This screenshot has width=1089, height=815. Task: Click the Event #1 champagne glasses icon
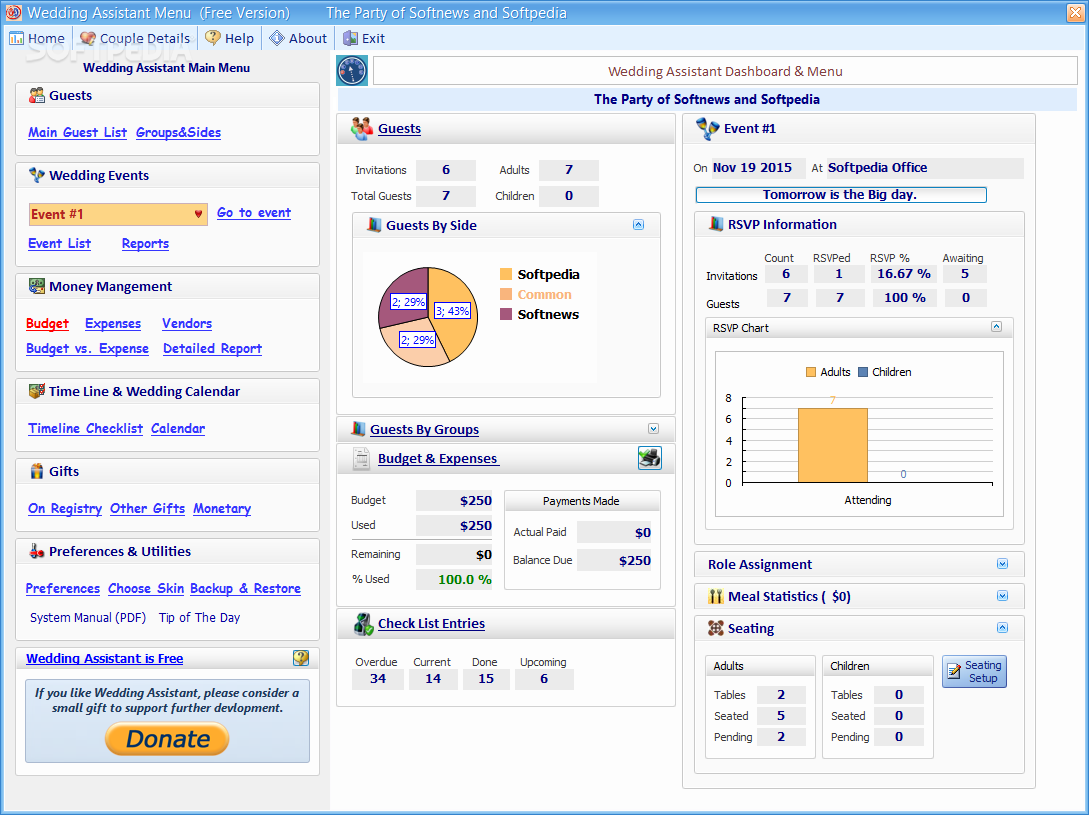[x=708, y=129]
